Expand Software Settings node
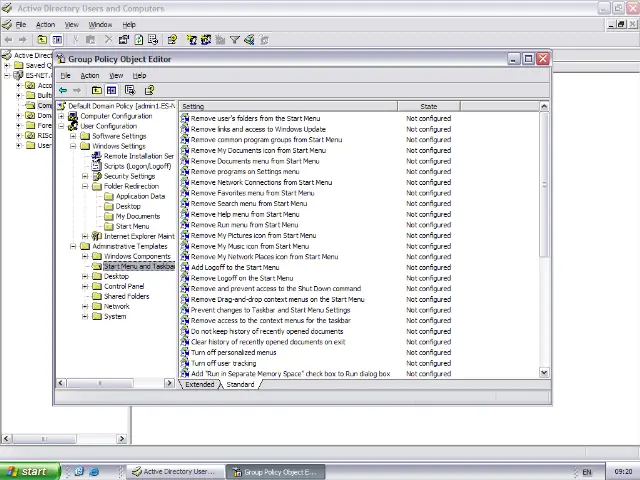This screenshot has width=640, height=480. tap(73, 136)
